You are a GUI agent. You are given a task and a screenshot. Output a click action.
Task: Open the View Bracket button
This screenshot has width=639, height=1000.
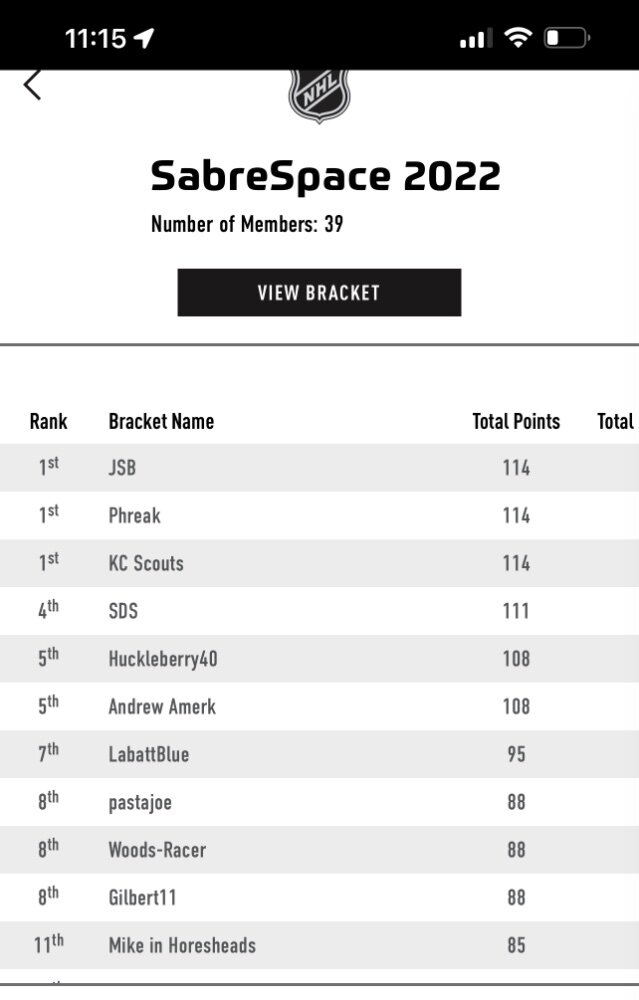point(320,293)
